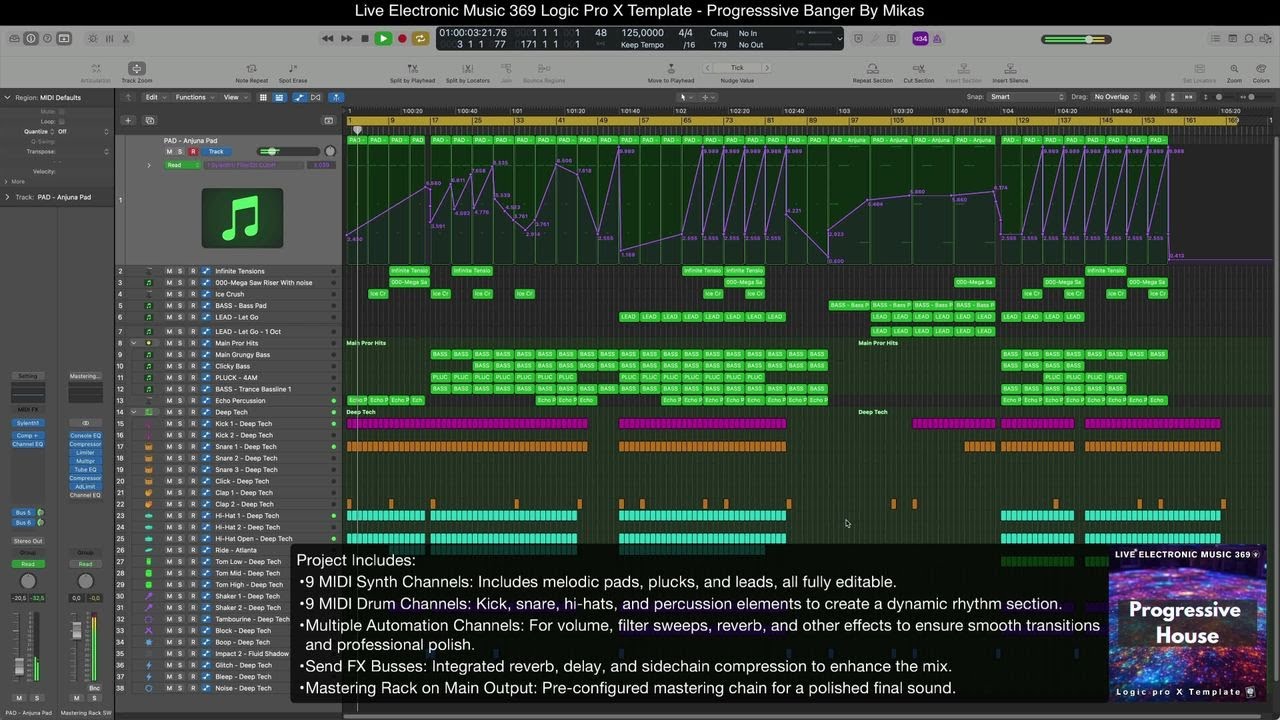The width and height of the screenshot is (1280, 720).
Task: Open the Quick Help icon
Action: click(x=47, y=38)
